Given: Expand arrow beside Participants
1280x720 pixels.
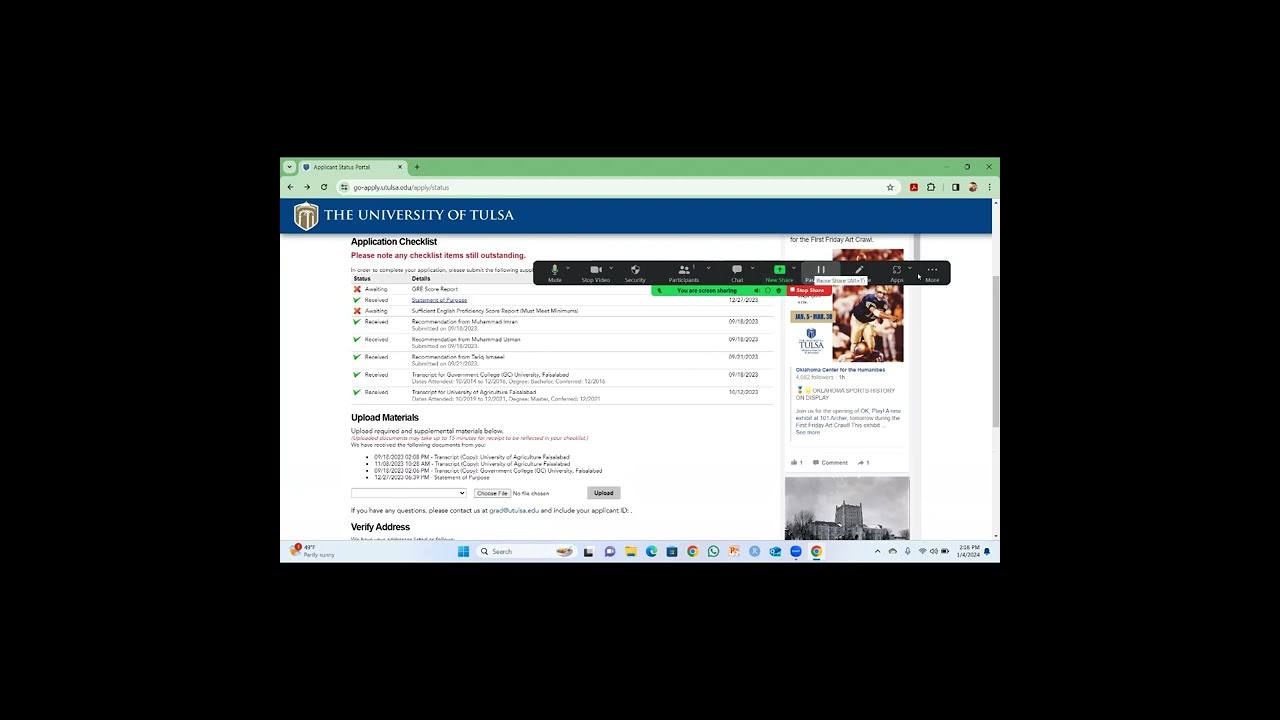Looking at the screenshot, I should [x=708, y=268].
